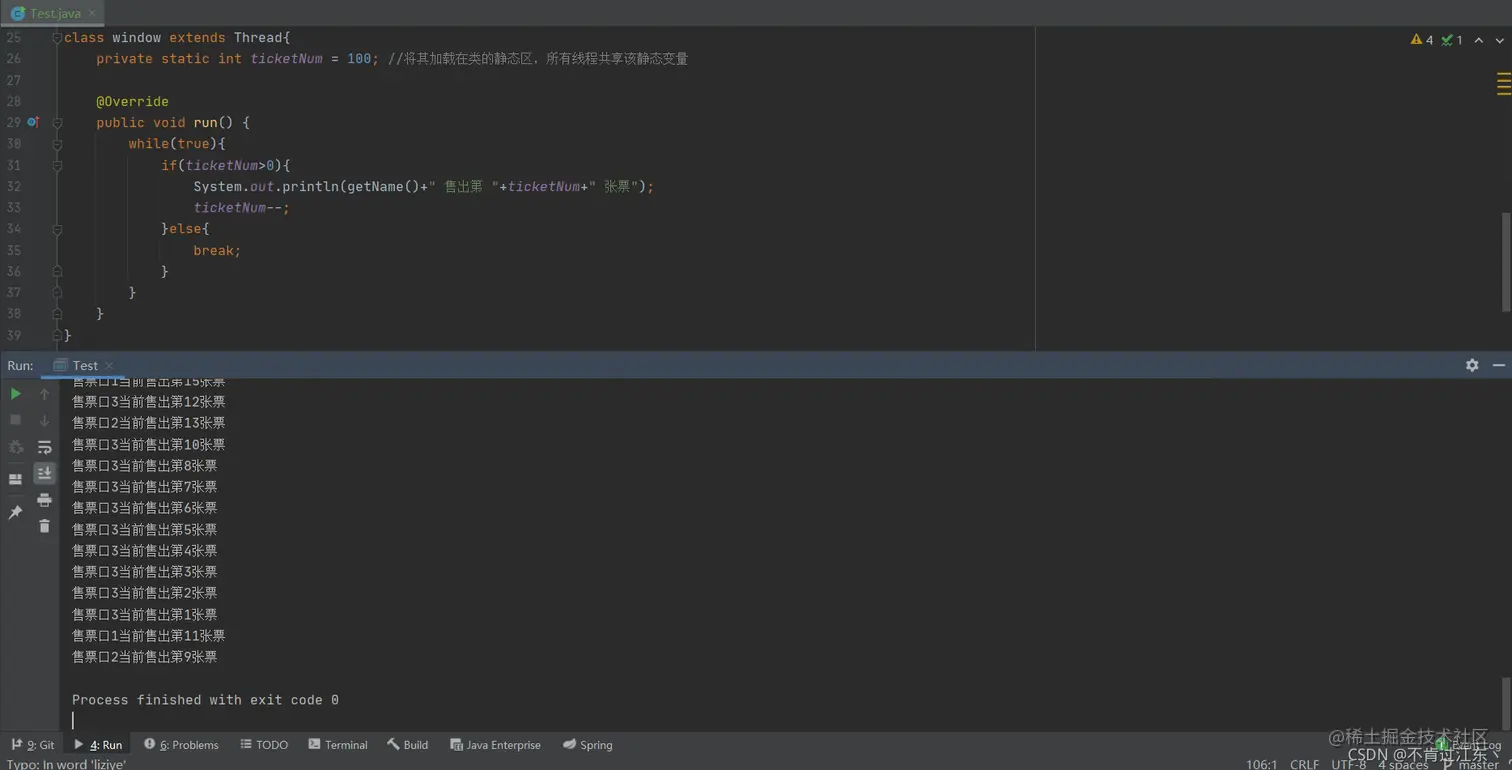Click the console line '售票口3当前售出第12张票'

[x=149, y=402]
